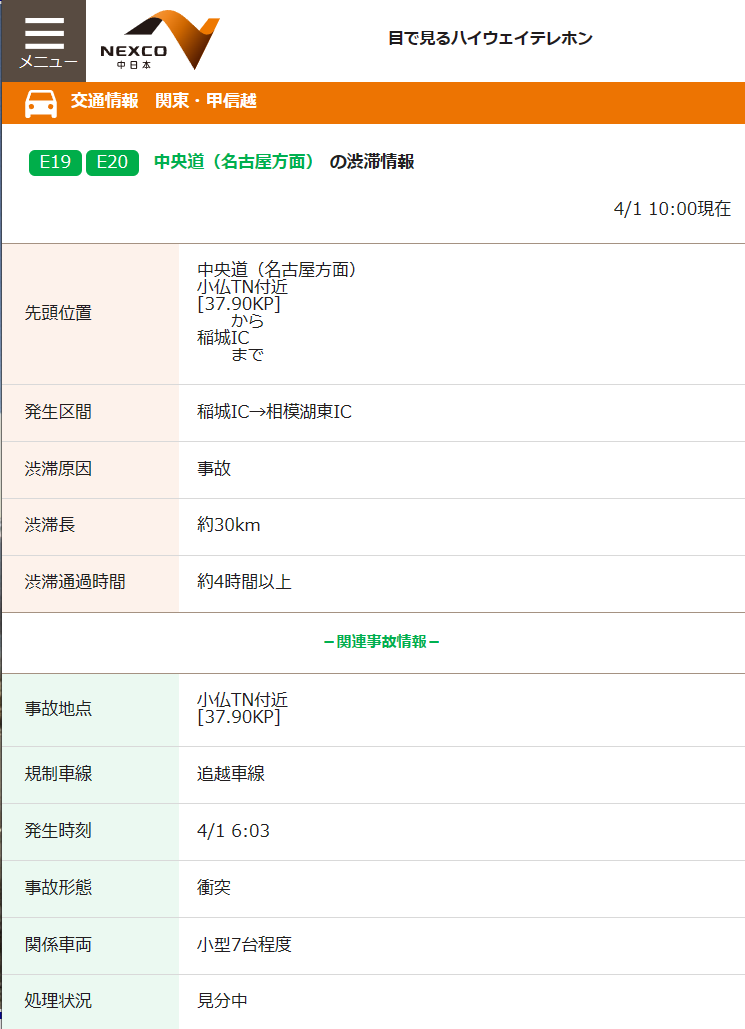Select the 追越車線 value
The image size is (745, 1029).
(x=231, y=774)
